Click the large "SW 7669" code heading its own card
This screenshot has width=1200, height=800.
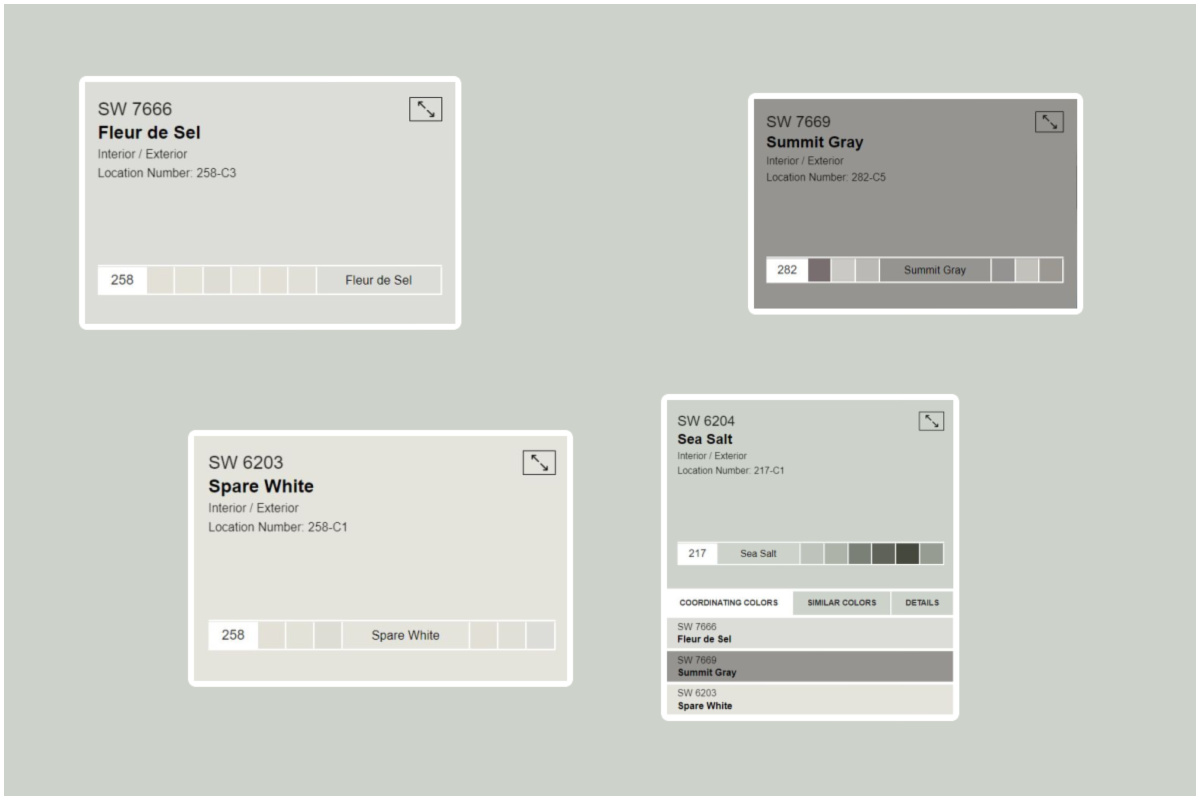[798, 122]
